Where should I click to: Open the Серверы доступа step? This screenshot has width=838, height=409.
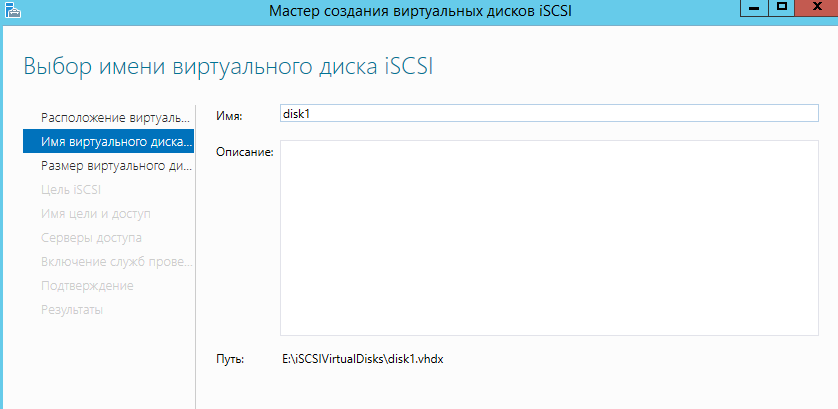tap(91, 238)
